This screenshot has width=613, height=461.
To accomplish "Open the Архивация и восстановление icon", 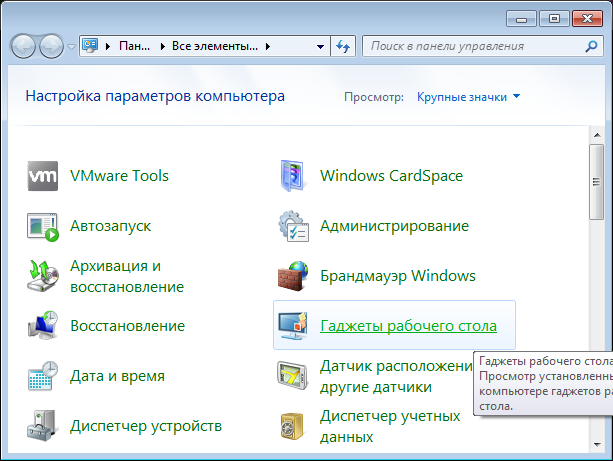I will pyautogui.click(x=43, y=276).
